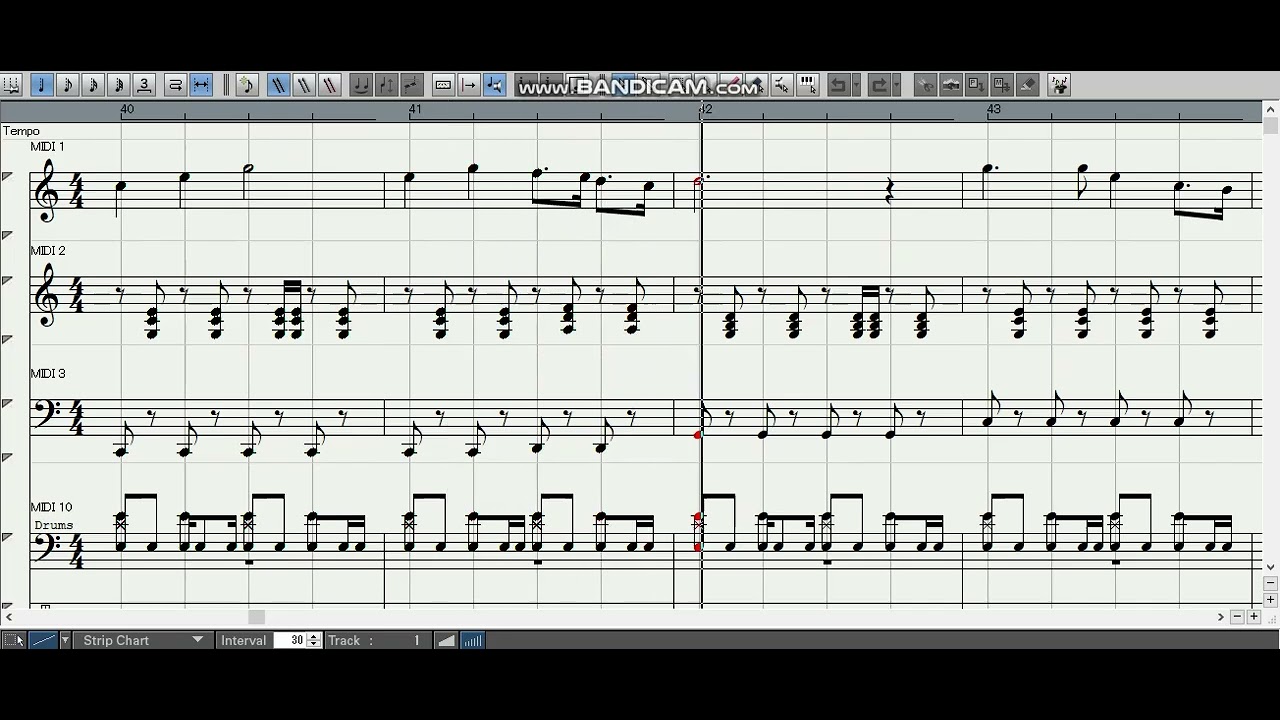The width and height of the screenshot is (1280, 720).
Task: Open the magic hat notes wizard icon
Action: tap(1059, 85)
